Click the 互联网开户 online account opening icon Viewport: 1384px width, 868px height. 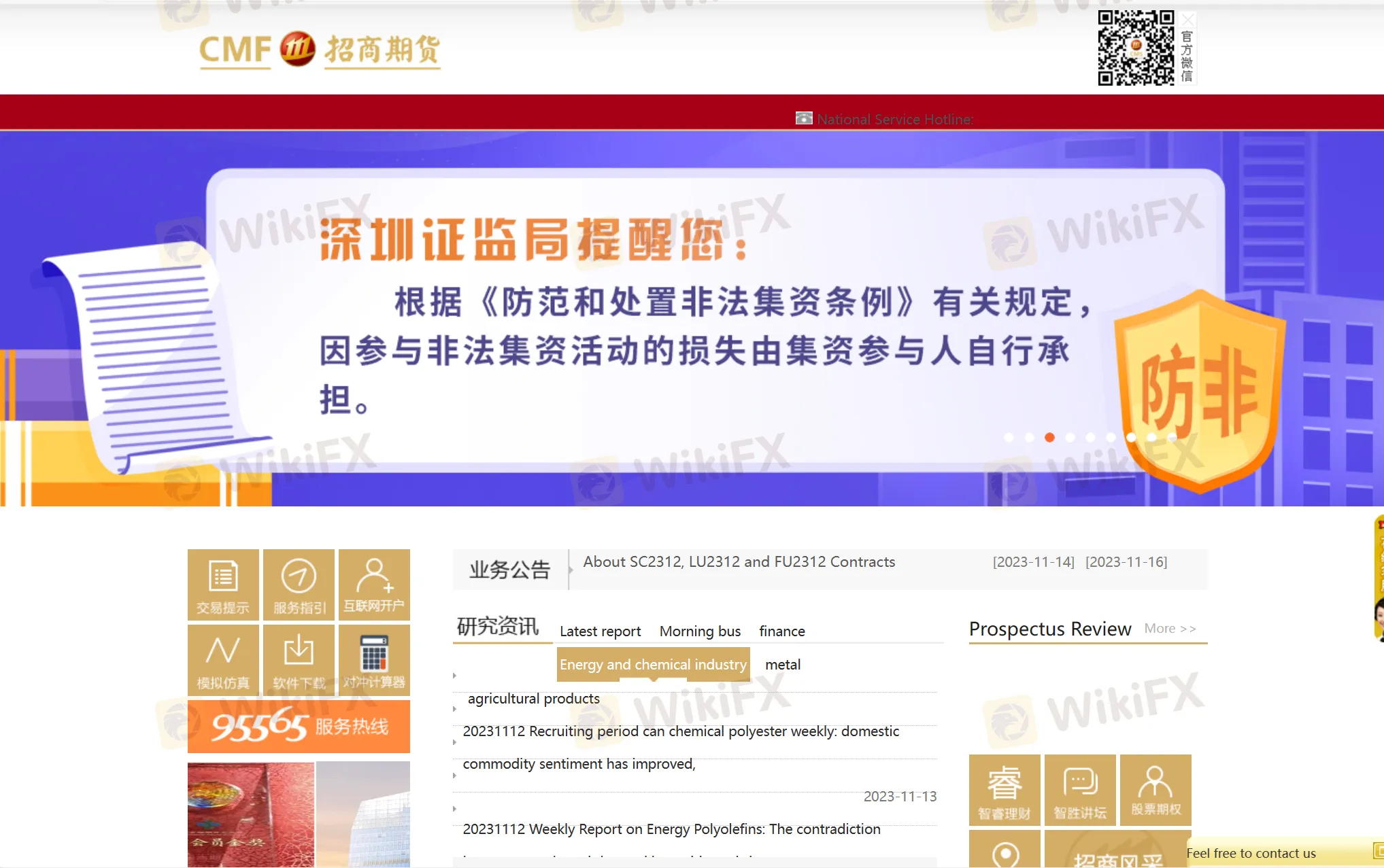tap(374, 585)
